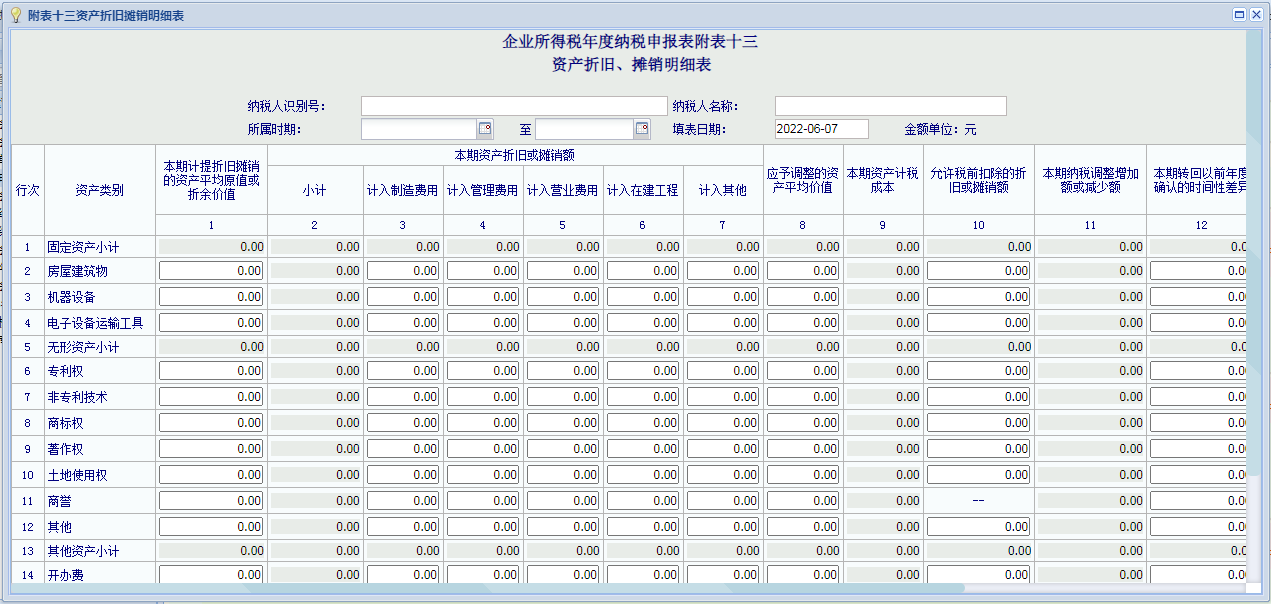Edit 著作权 value in column 1

tap(211, 449)
